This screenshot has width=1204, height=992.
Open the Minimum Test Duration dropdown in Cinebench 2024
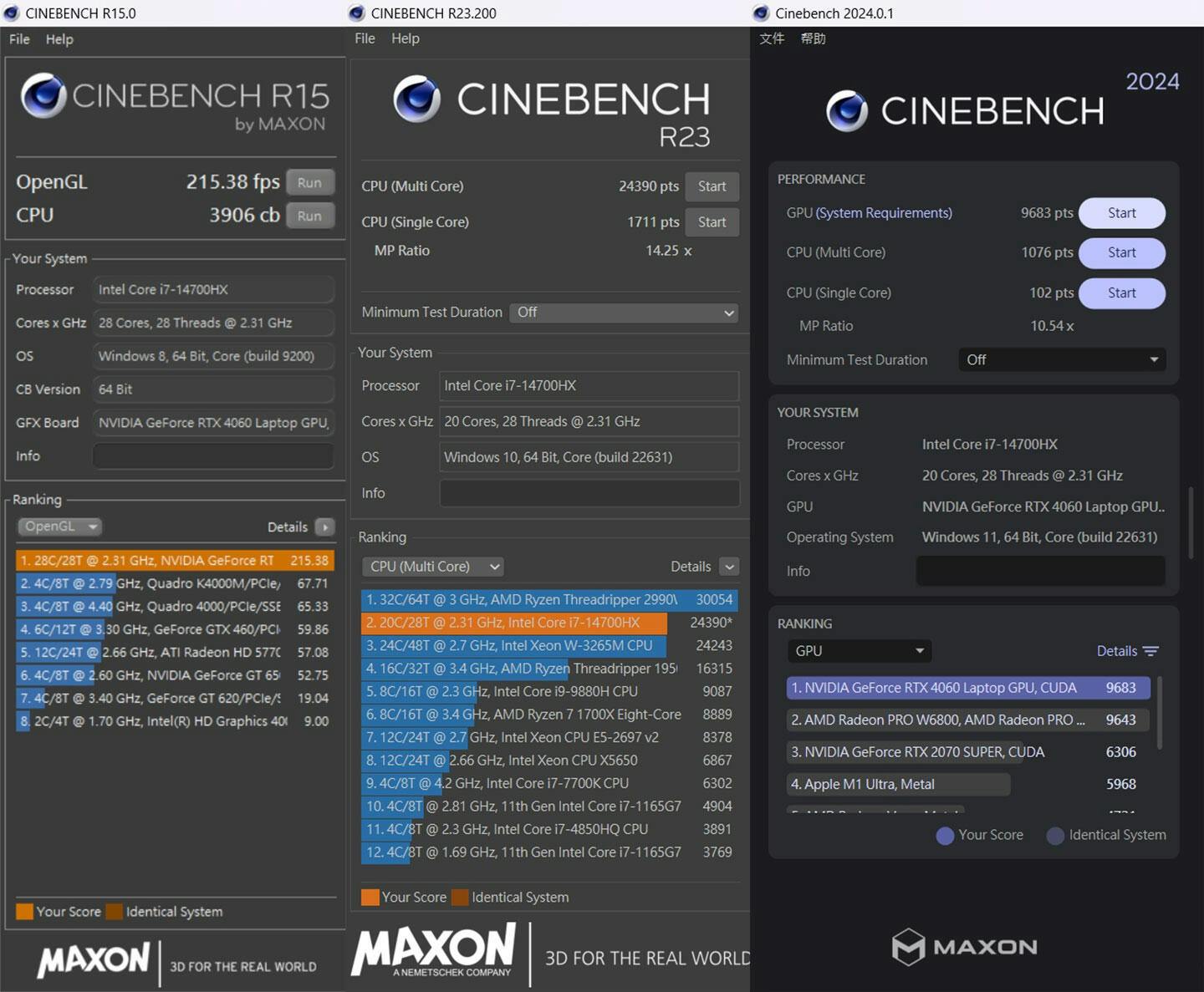click(1062, 360)
